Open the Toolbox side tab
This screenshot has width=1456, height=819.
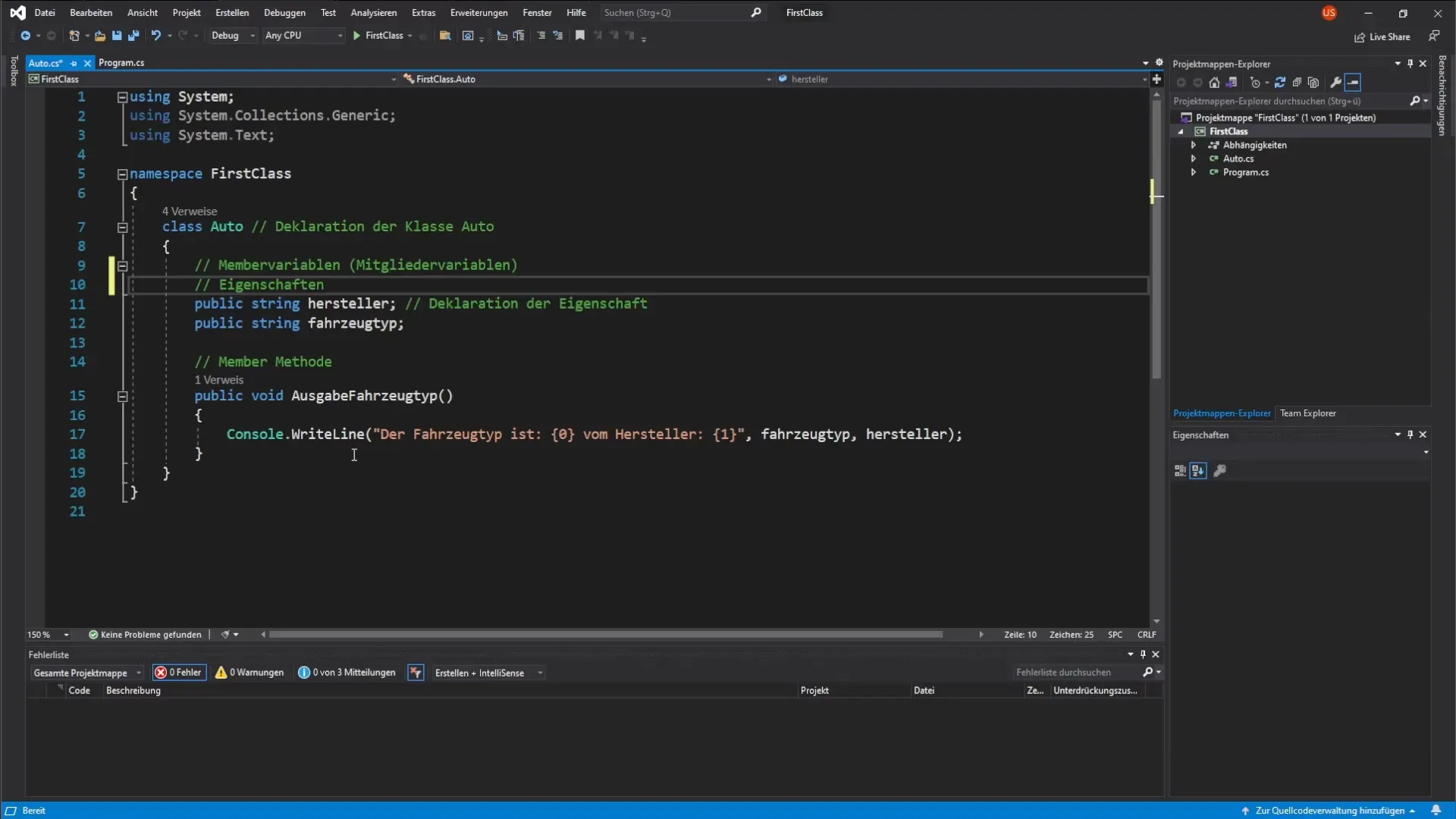(x=14, y=71)
